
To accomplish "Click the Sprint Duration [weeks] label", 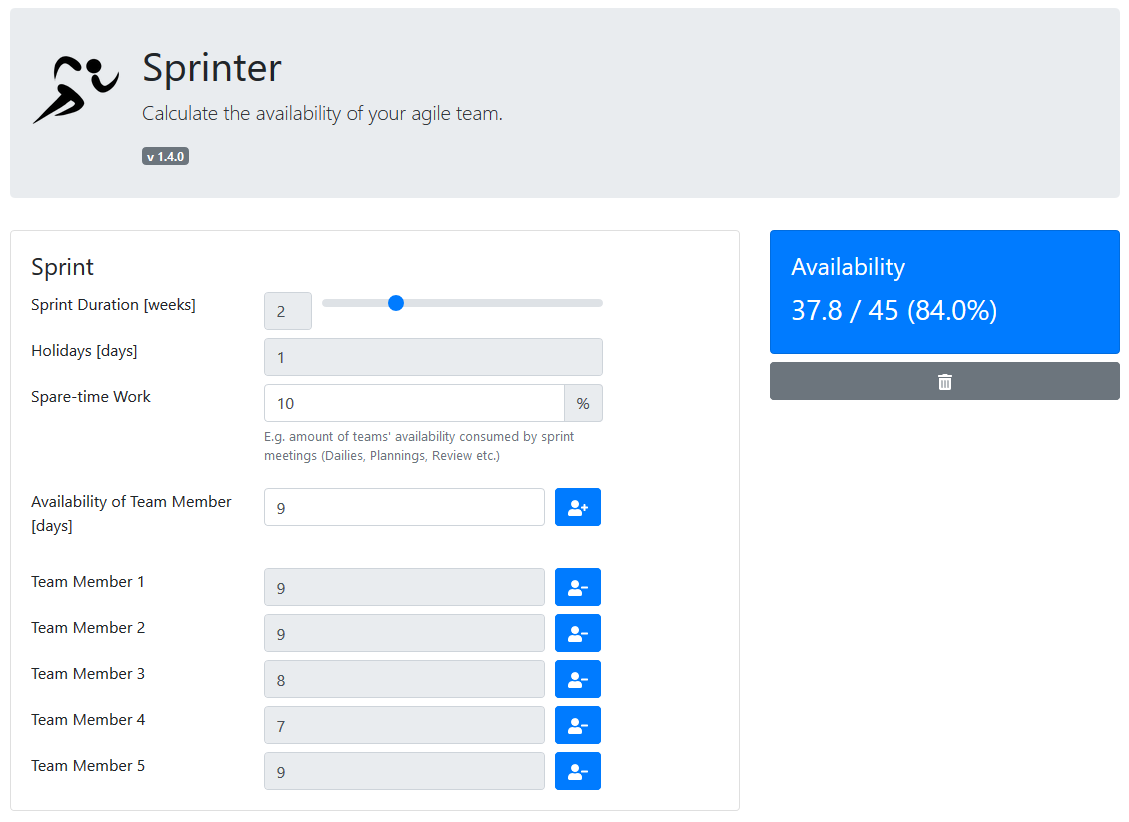I will [113, 304].
